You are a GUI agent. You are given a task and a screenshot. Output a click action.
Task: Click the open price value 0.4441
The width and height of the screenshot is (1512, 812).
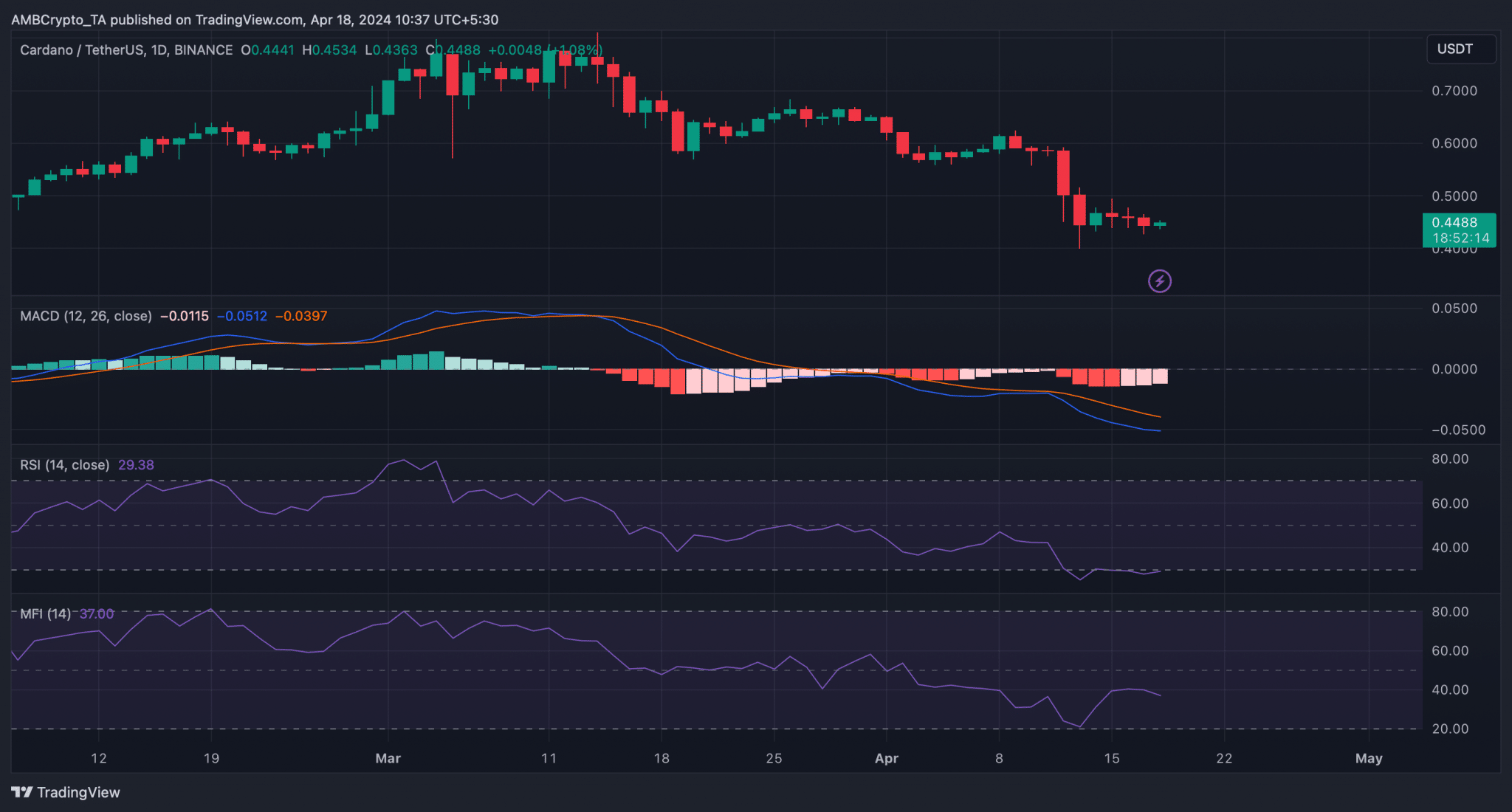272,50
